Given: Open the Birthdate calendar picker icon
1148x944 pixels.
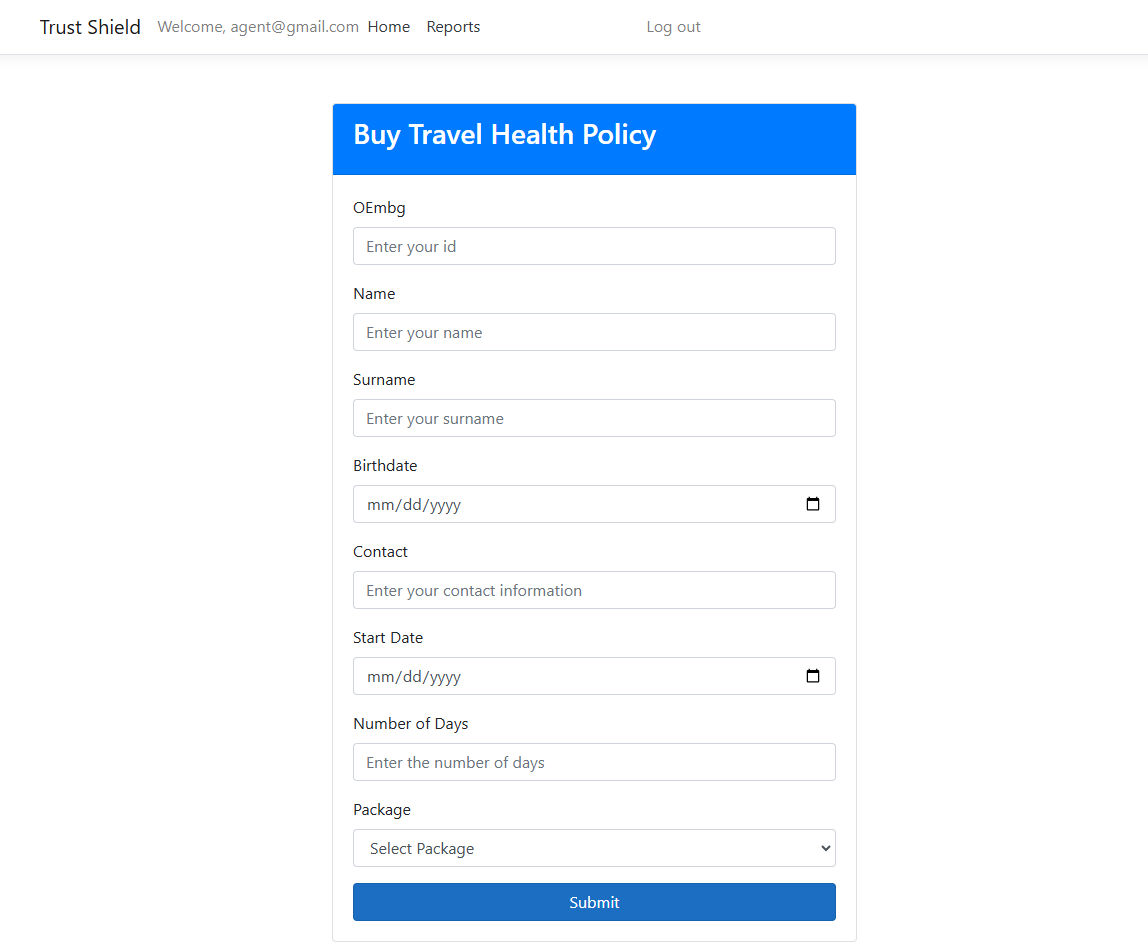Looking at the screenshot, I should (x=813, y=505).
